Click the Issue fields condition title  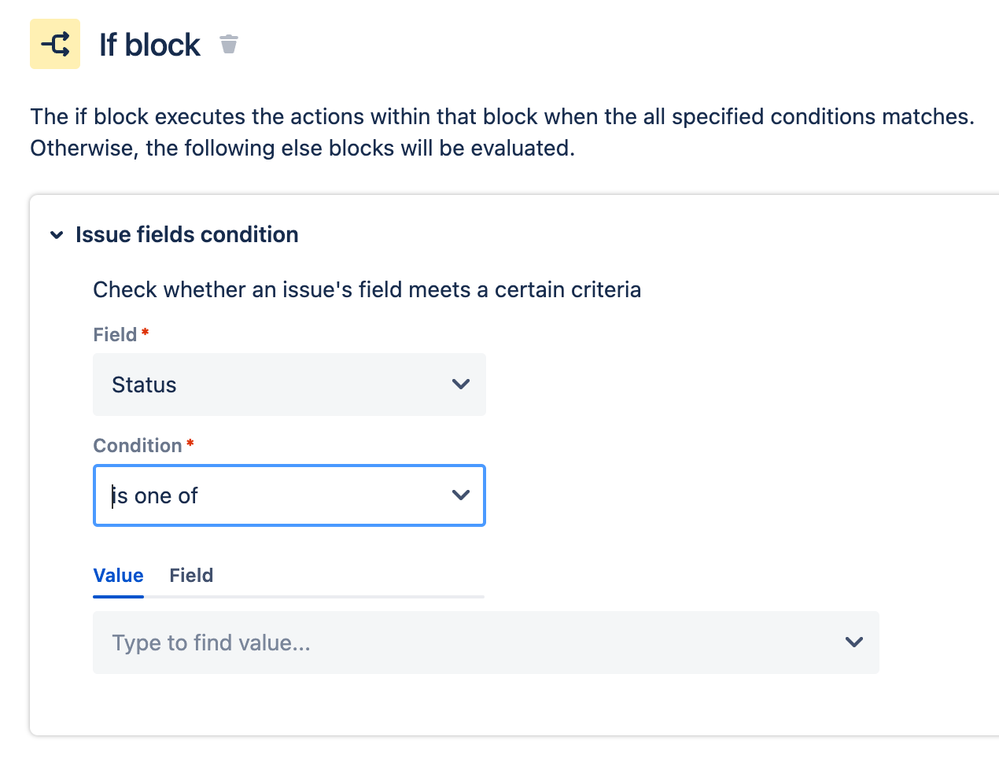click(186, 235)
